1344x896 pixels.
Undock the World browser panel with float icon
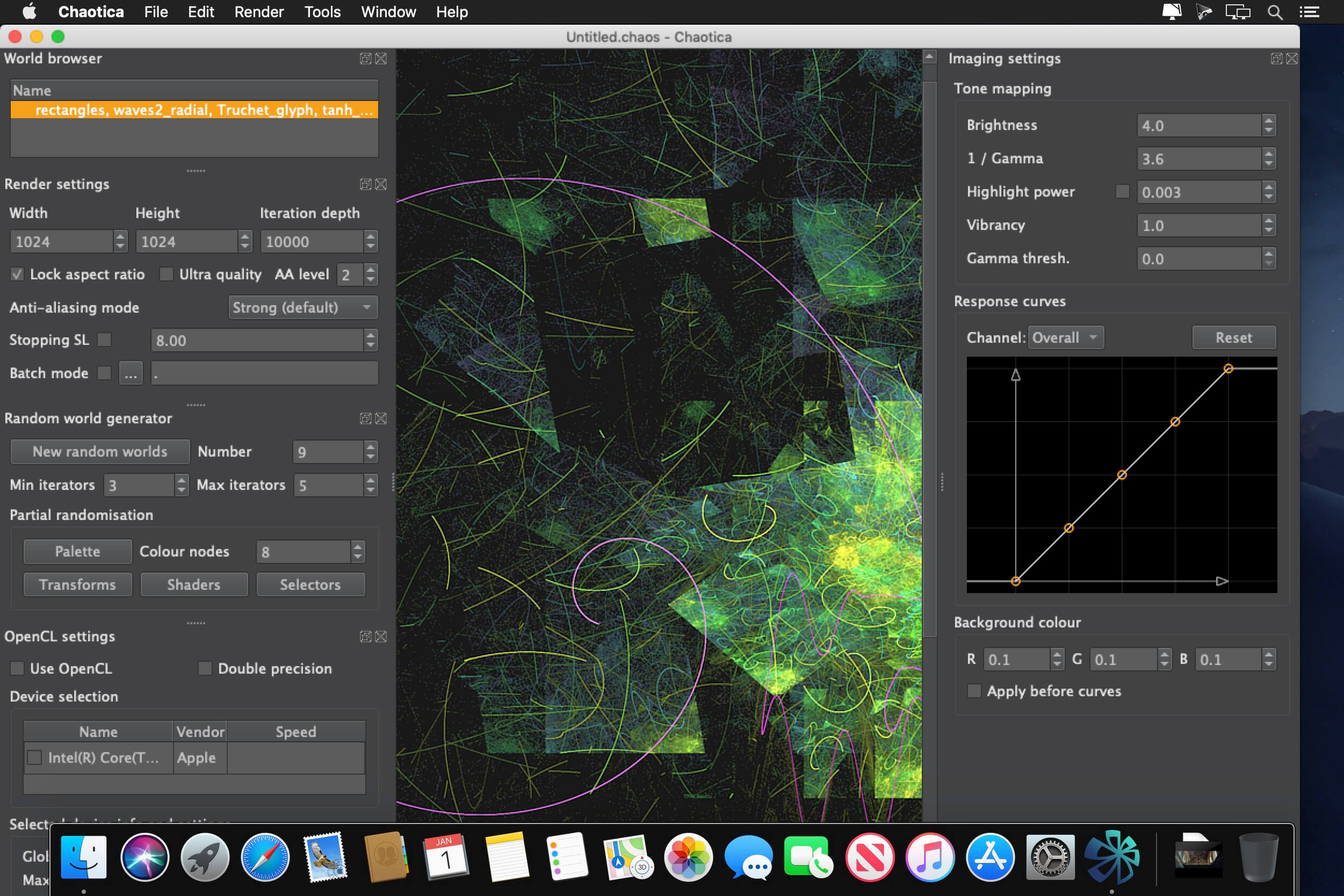365,59
